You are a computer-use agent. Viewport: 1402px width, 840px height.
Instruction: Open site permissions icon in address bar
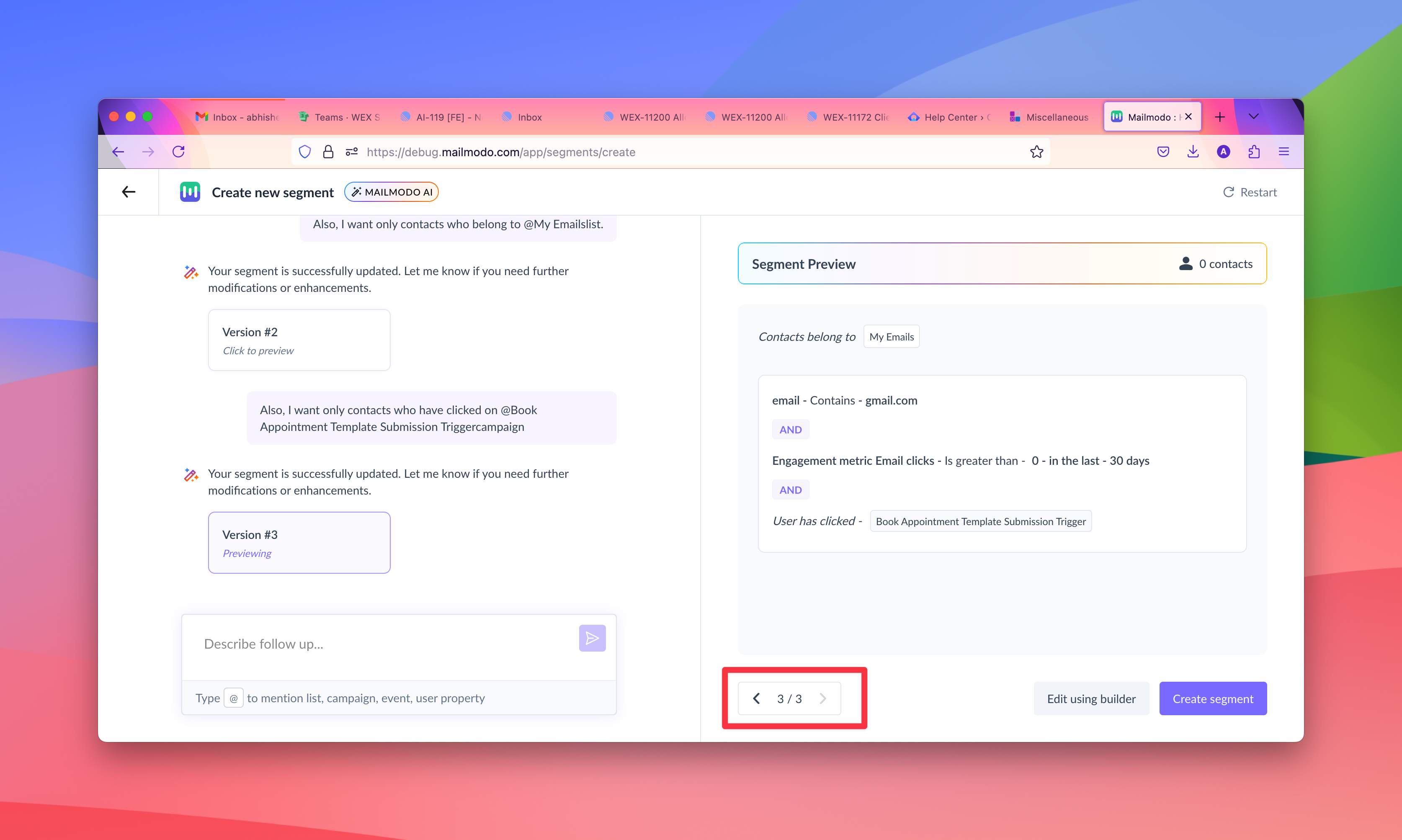tap(351, 152)
